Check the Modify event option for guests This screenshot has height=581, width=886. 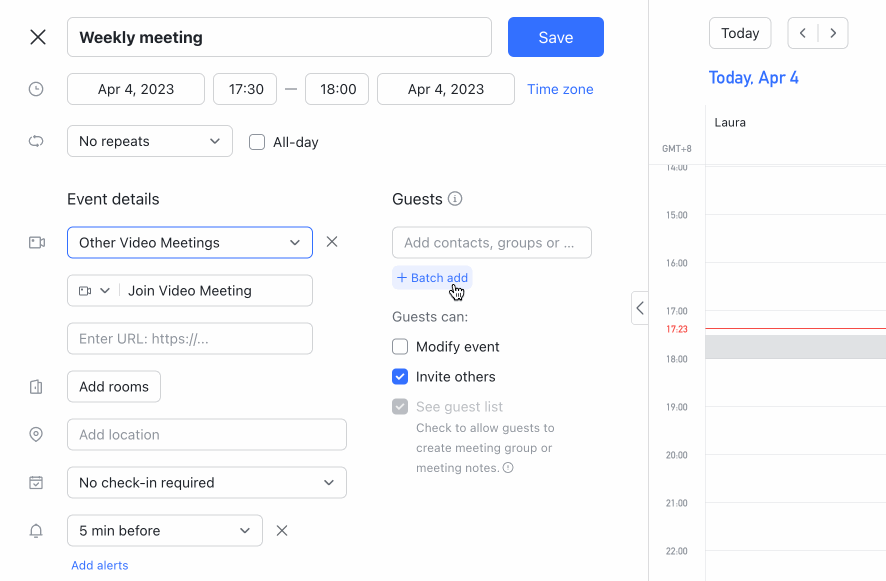[400, 346]
